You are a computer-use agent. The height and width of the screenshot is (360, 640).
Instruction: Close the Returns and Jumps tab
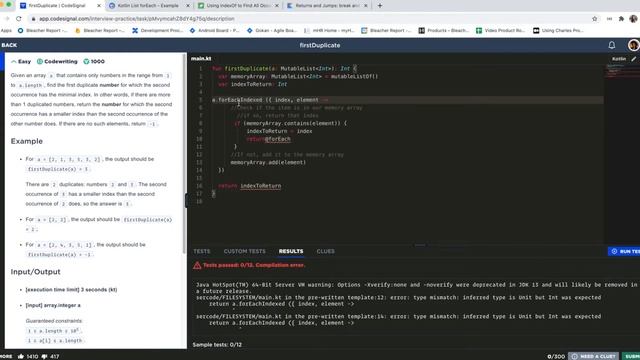[365, 6]
